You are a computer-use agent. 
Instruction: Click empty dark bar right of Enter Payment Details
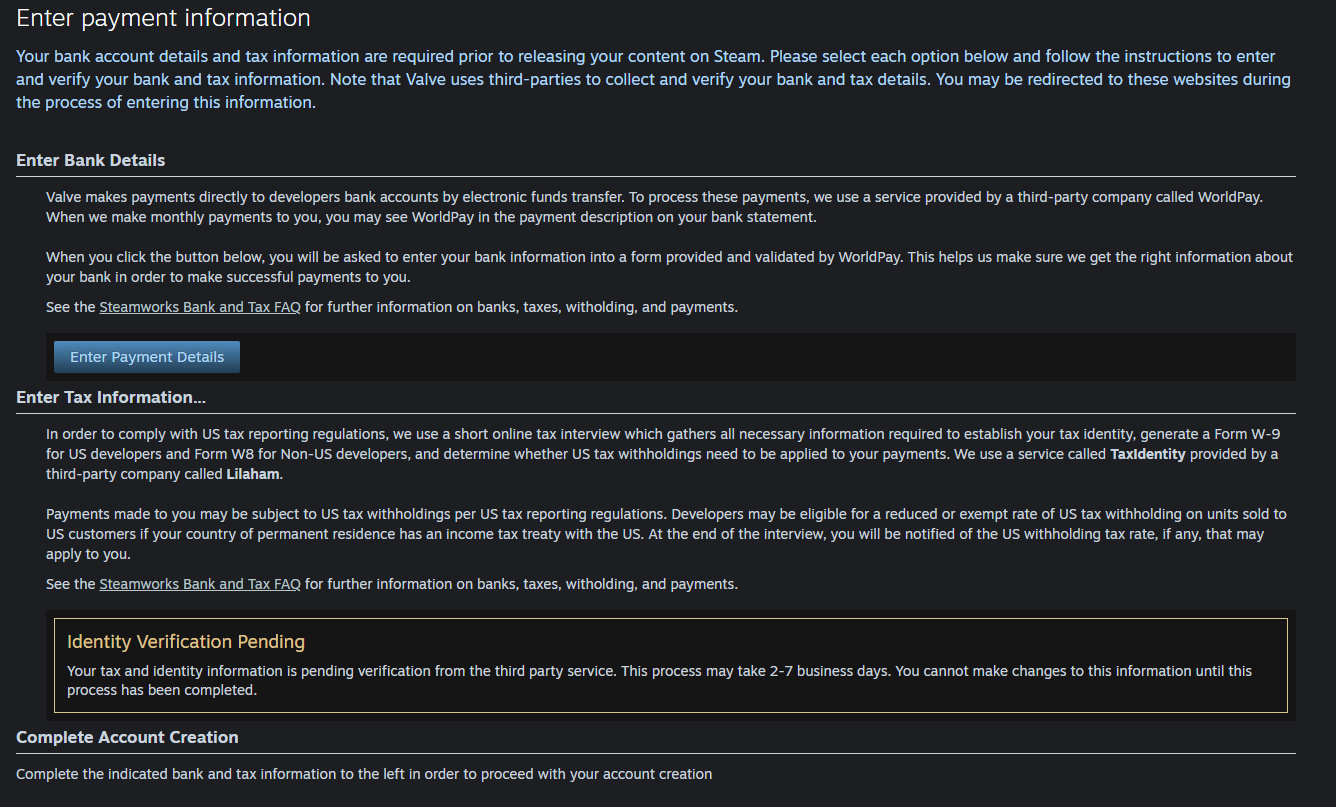[x=760, y=357]
